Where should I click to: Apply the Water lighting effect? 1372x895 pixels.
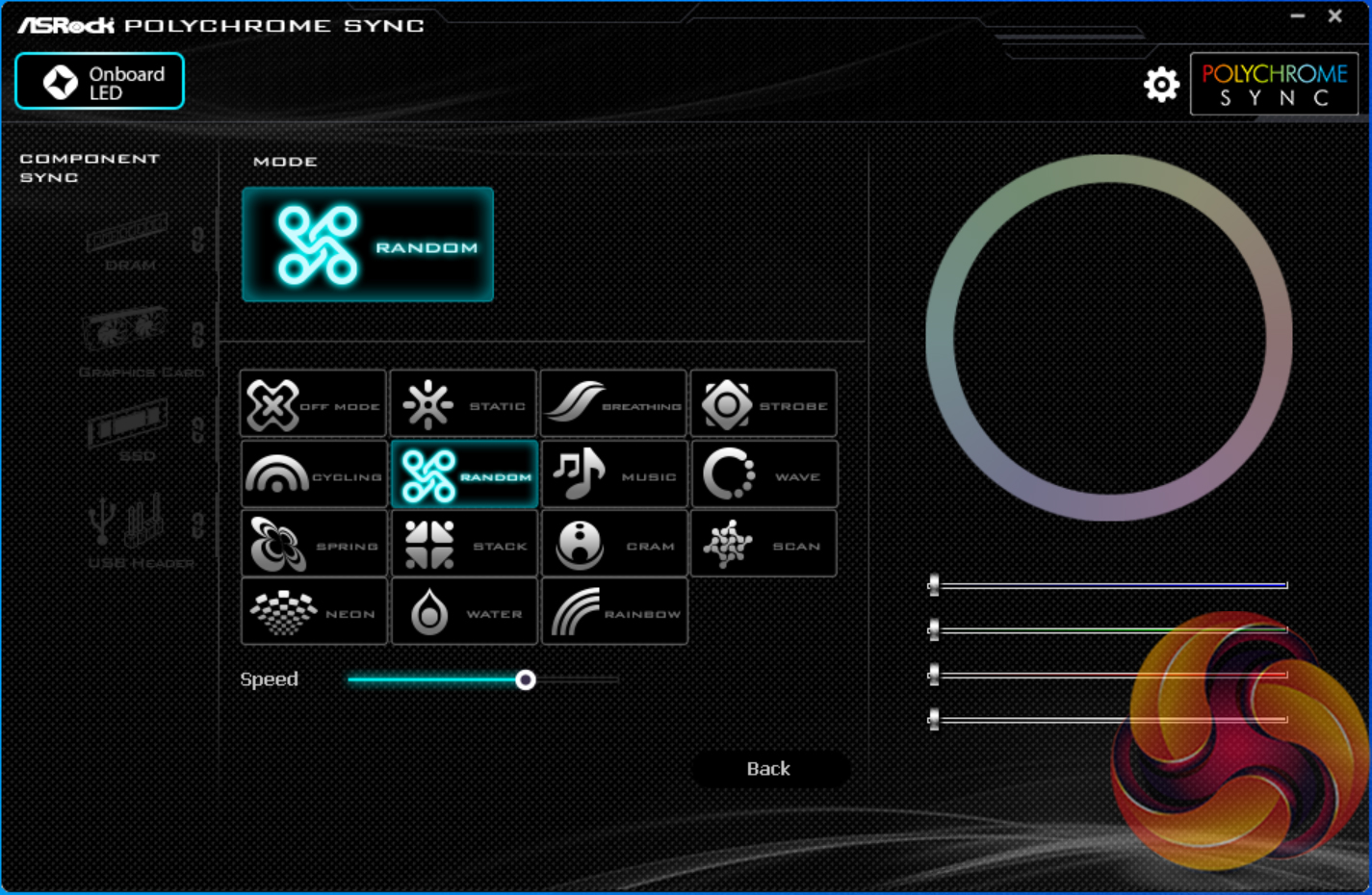[464, 611]
